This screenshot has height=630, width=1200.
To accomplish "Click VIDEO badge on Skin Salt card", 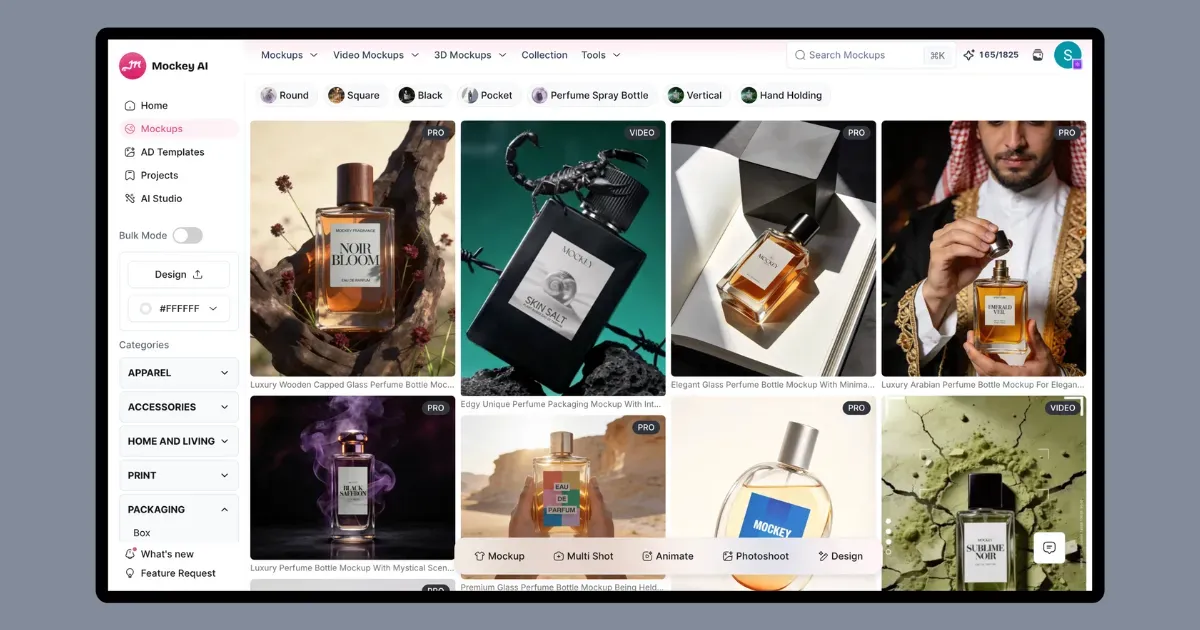I will pyautogui.click(x=642, y=132).
